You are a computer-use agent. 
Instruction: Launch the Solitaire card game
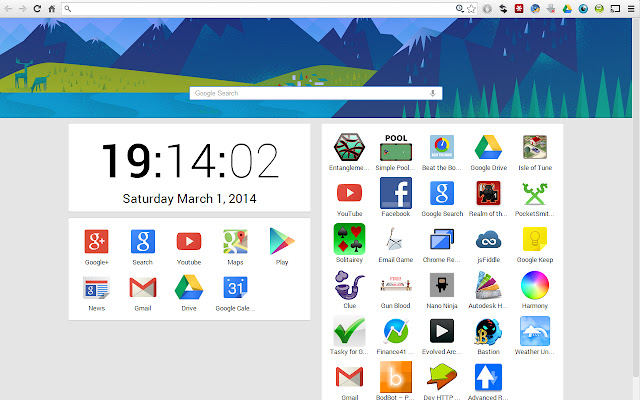349,239
